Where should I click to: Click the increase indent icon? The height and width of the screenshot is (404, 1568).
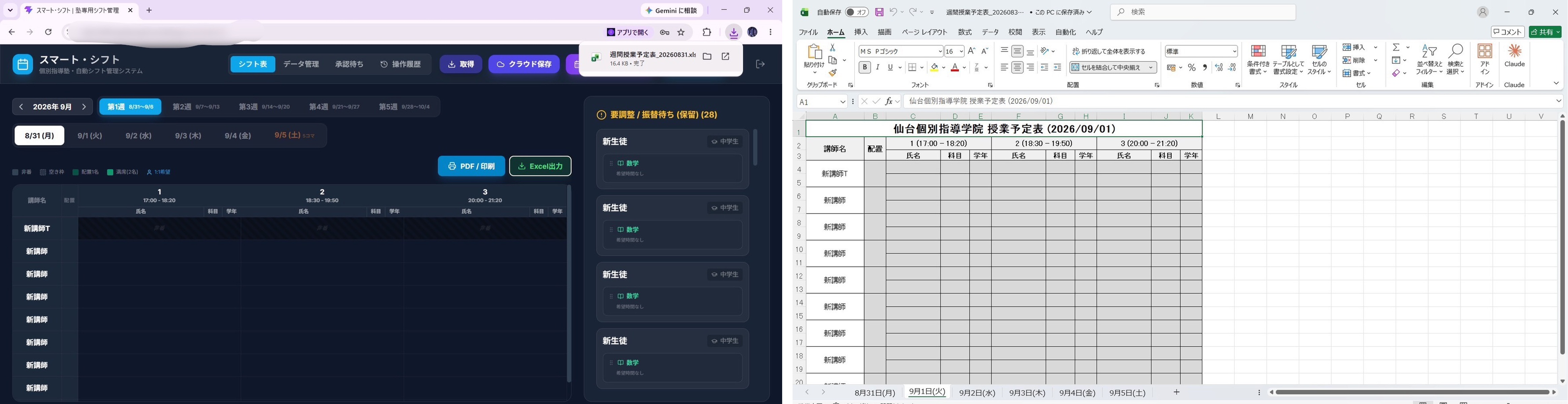[x=1057, y=68]
